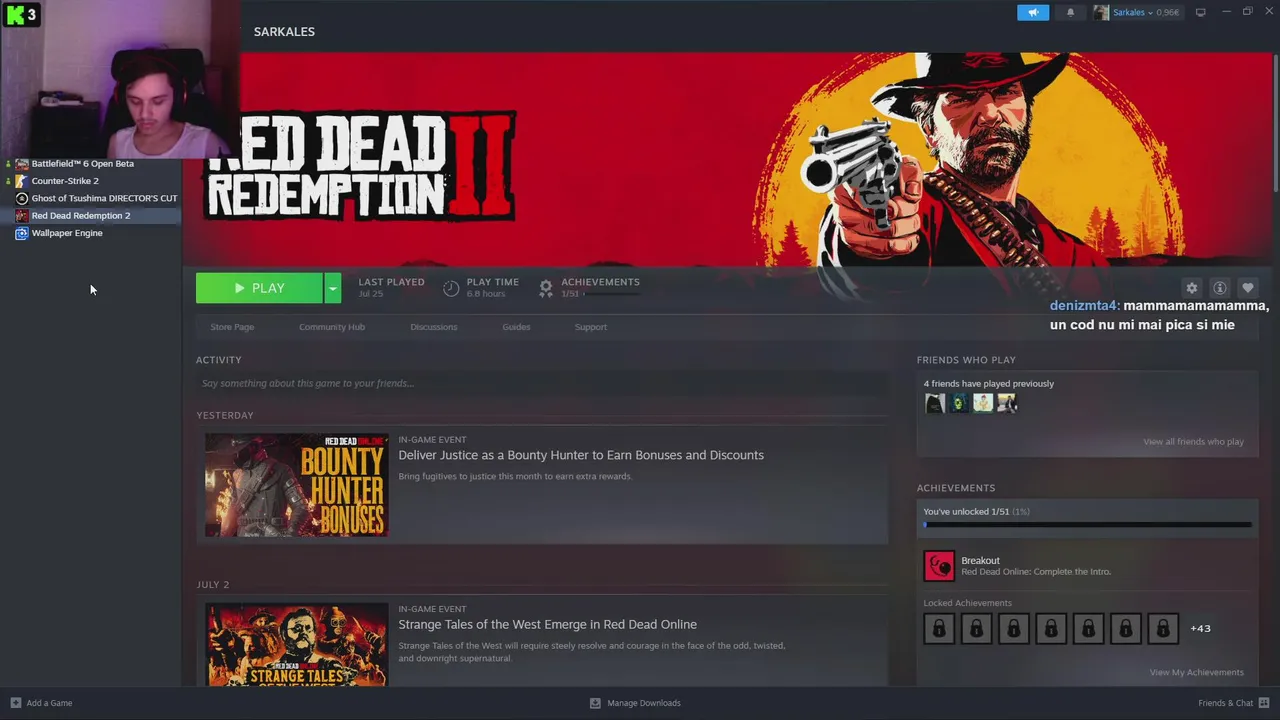Image resolution: width=1280 pixels, height=720 pixels.
Task: Open the Support tab
Action: (591, 327)
